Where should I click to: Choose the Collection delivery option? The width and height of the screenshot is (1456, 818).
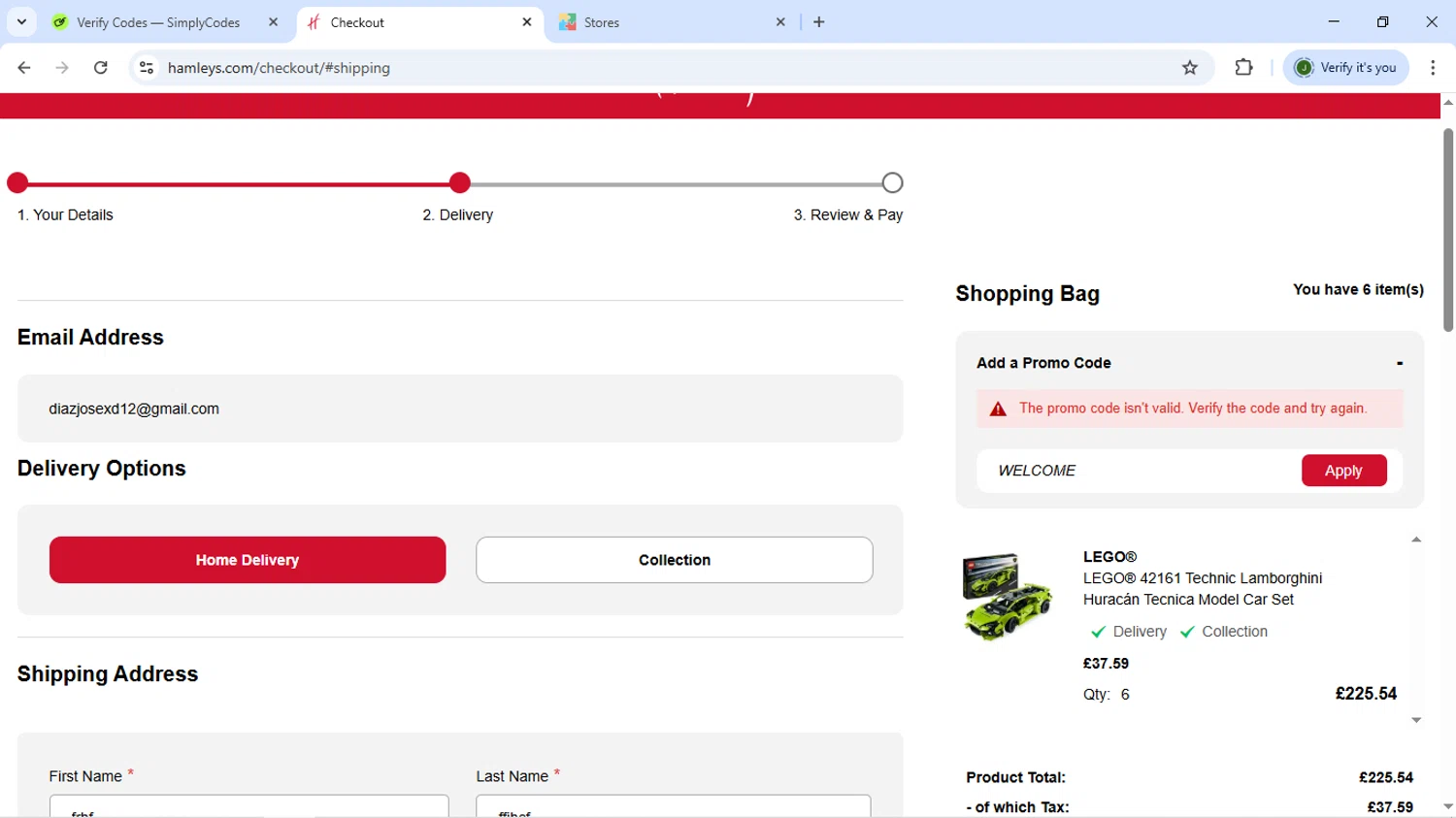[x=675, y=560]
